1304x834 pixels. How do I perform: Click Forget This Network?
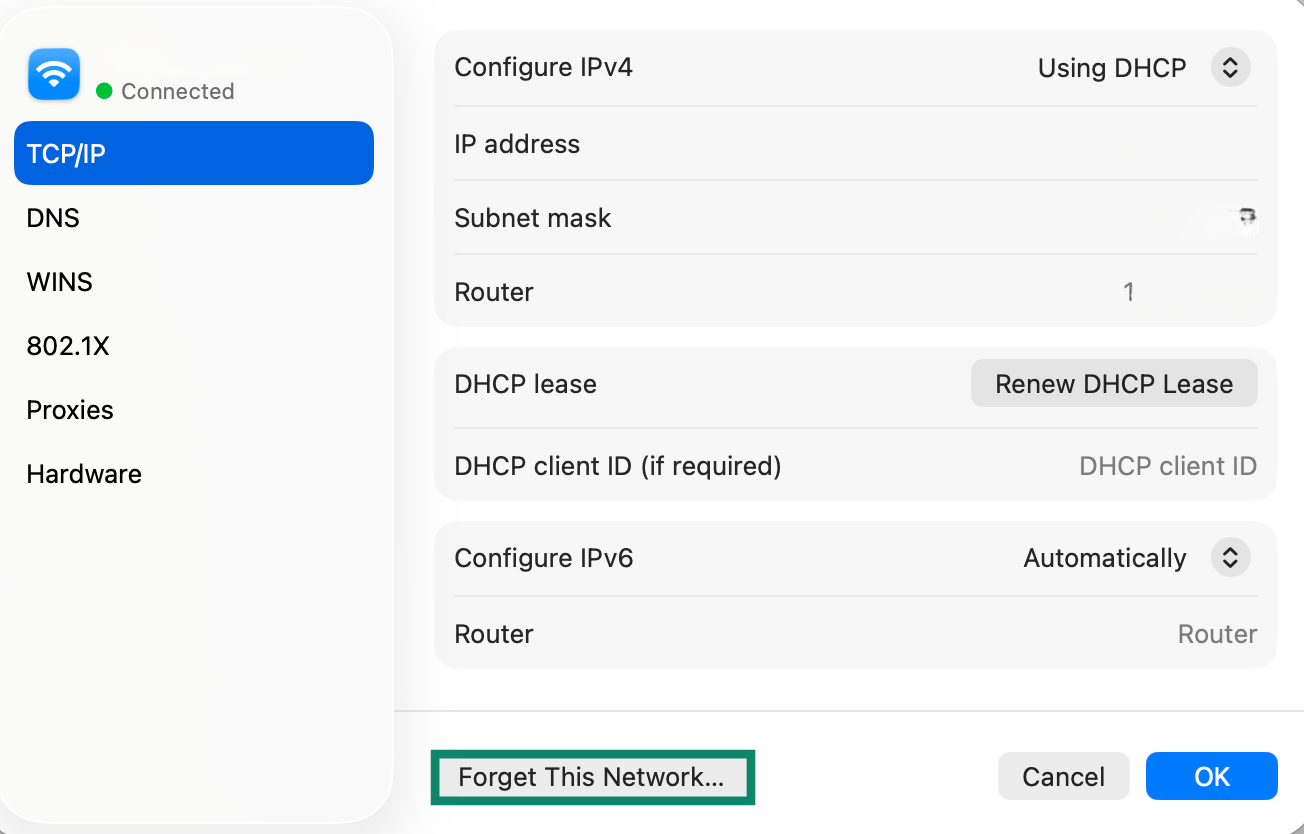592,776
